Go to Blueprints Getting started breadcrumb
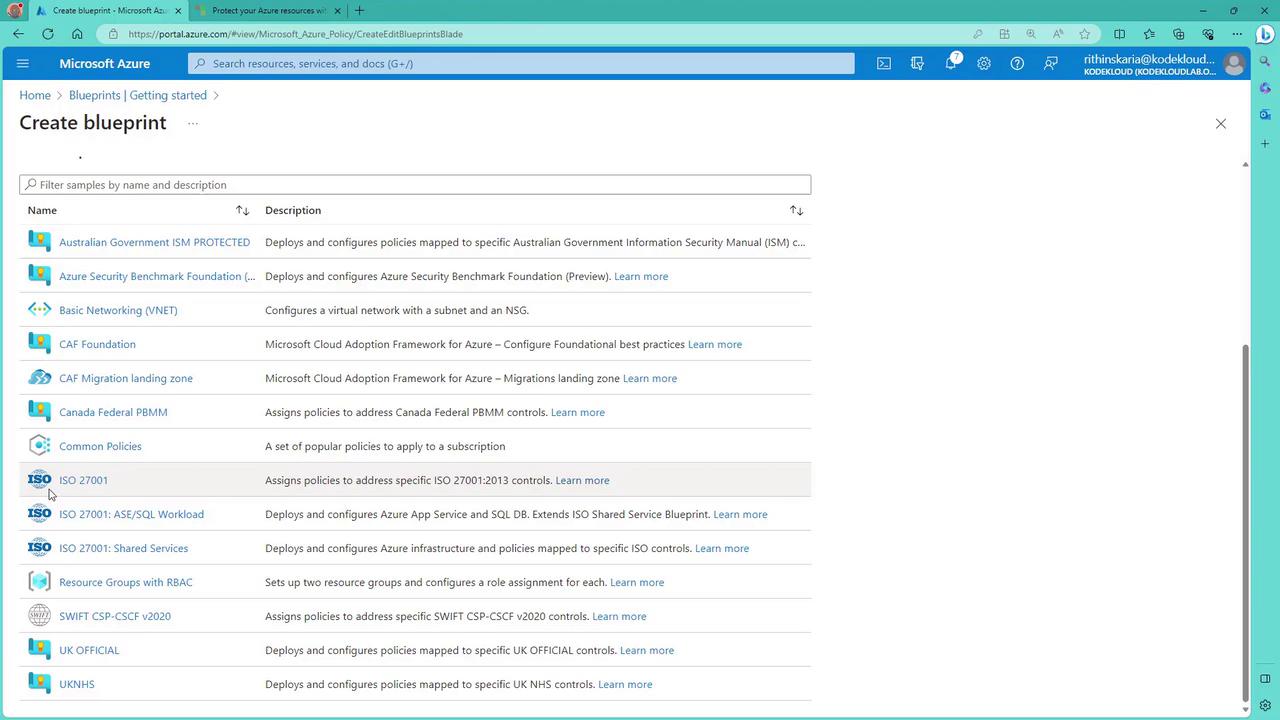 click(x=138, y=95)
